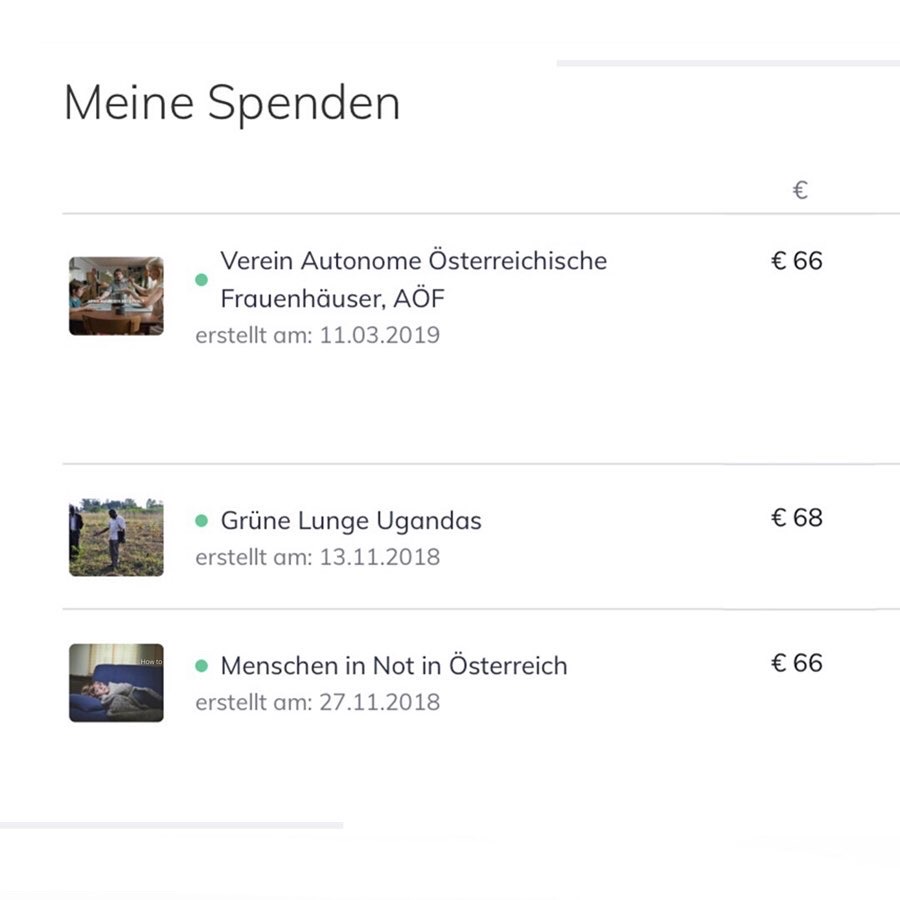
Task: Open the Menschen in Not thumbnail
Action: point(116,682)
